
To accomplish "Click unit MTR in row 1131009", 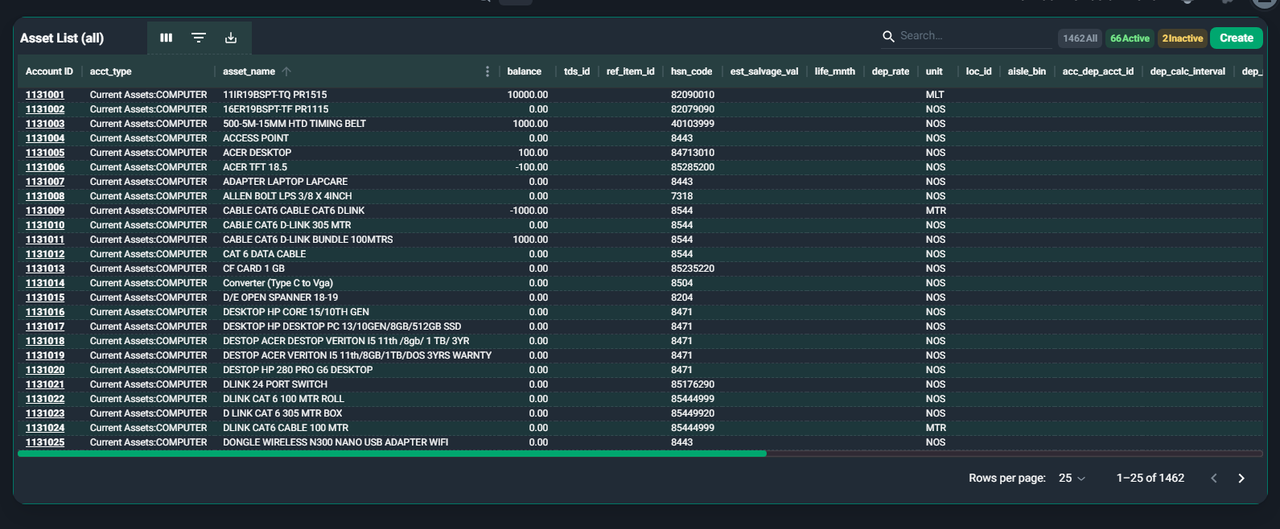I will click(936, 210).
